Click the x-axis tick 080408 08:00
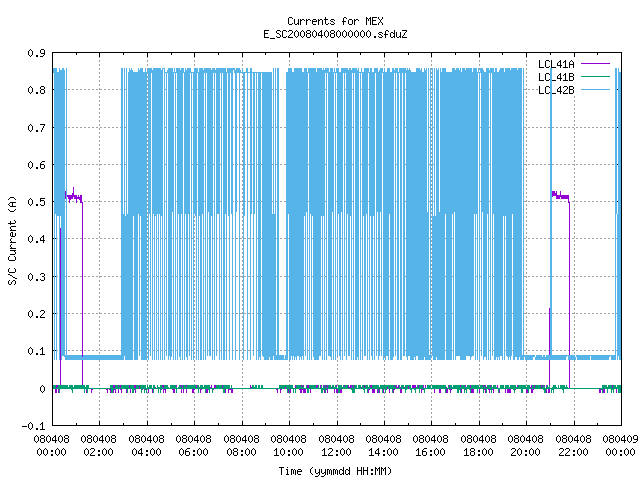This screenshot has width=640, height=480. tap(241, 445)
